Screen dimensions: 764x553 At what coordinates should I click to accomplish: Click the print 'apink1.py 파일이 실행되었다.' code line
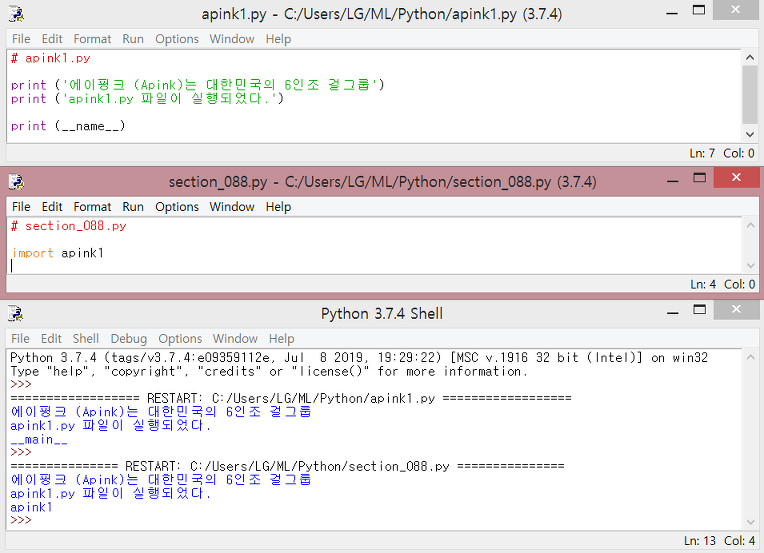(147, 99)
